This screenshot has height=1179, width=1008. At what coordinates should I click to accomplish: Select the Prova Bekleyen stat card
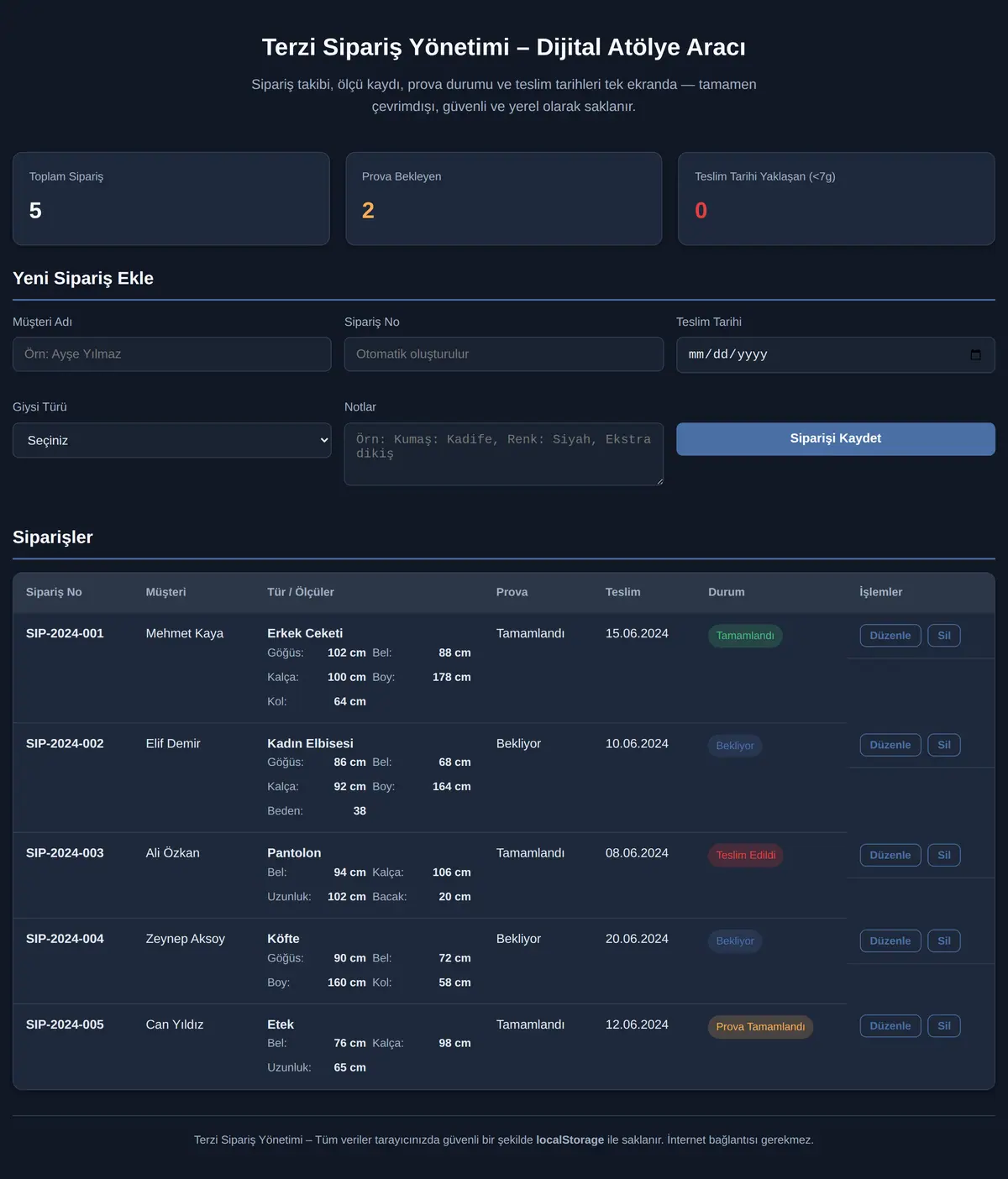pyautogui.click(x=504, y=199)
